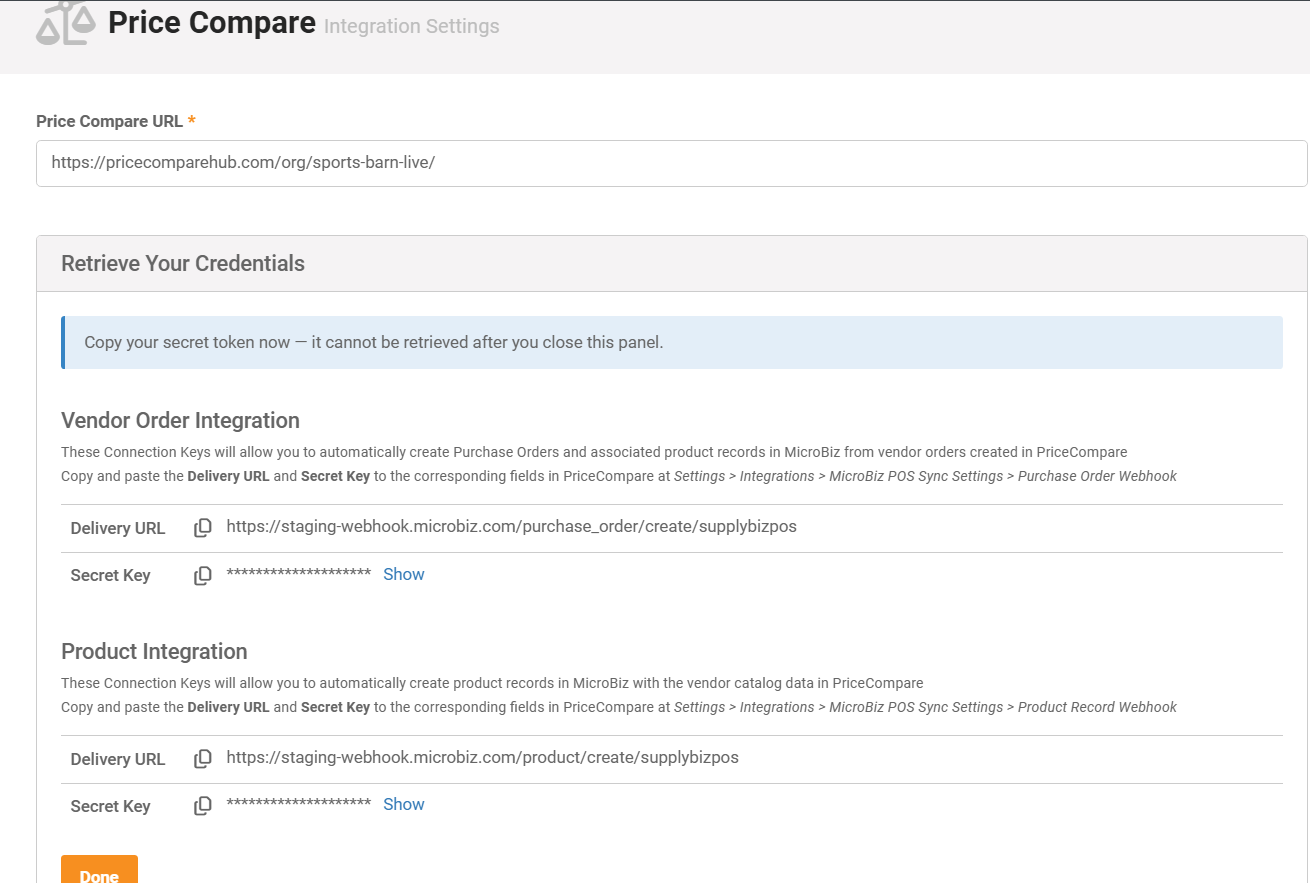Click the Retrieve Your Credentials panel header
The width and height of the screenshot is (1310, 883).
[671, 264]
